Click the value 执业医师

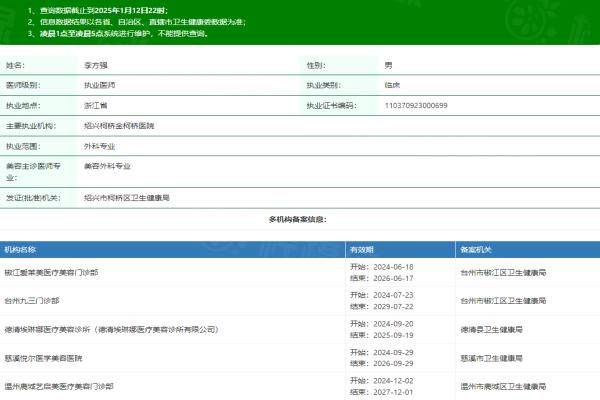pos(99,85)
